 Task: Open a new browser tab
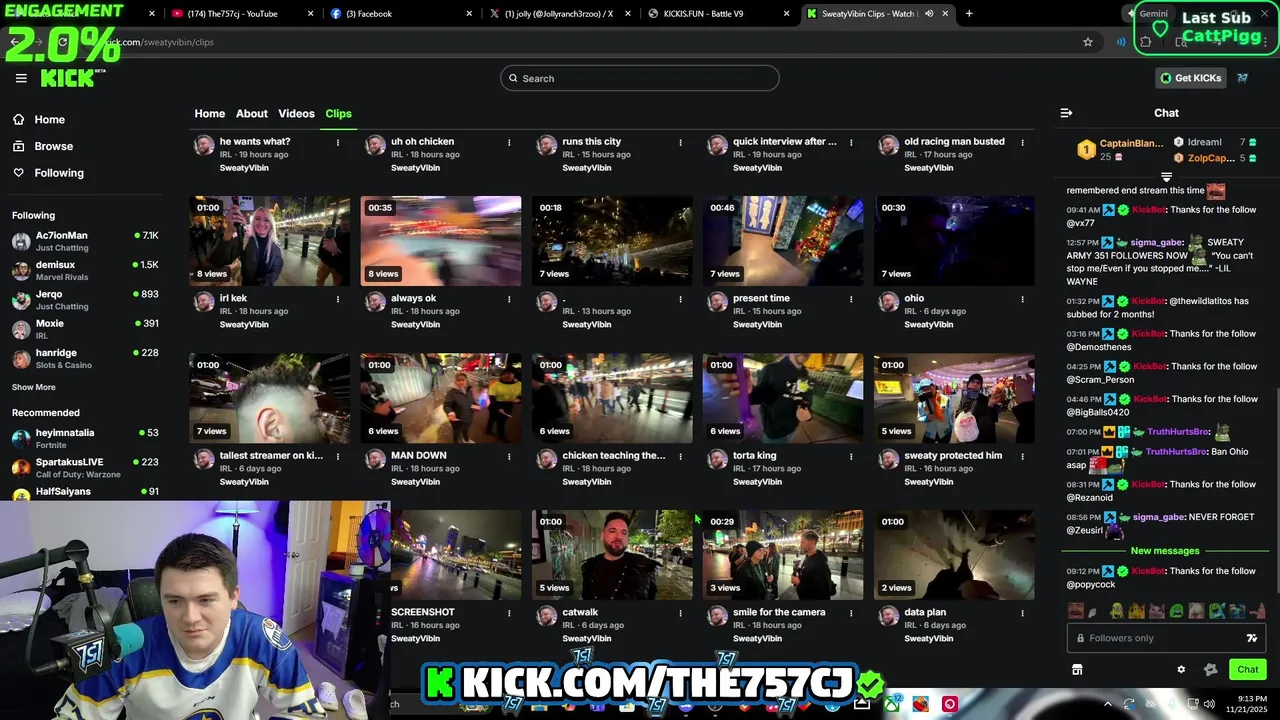pyautogui.click(x=969, y=14)
